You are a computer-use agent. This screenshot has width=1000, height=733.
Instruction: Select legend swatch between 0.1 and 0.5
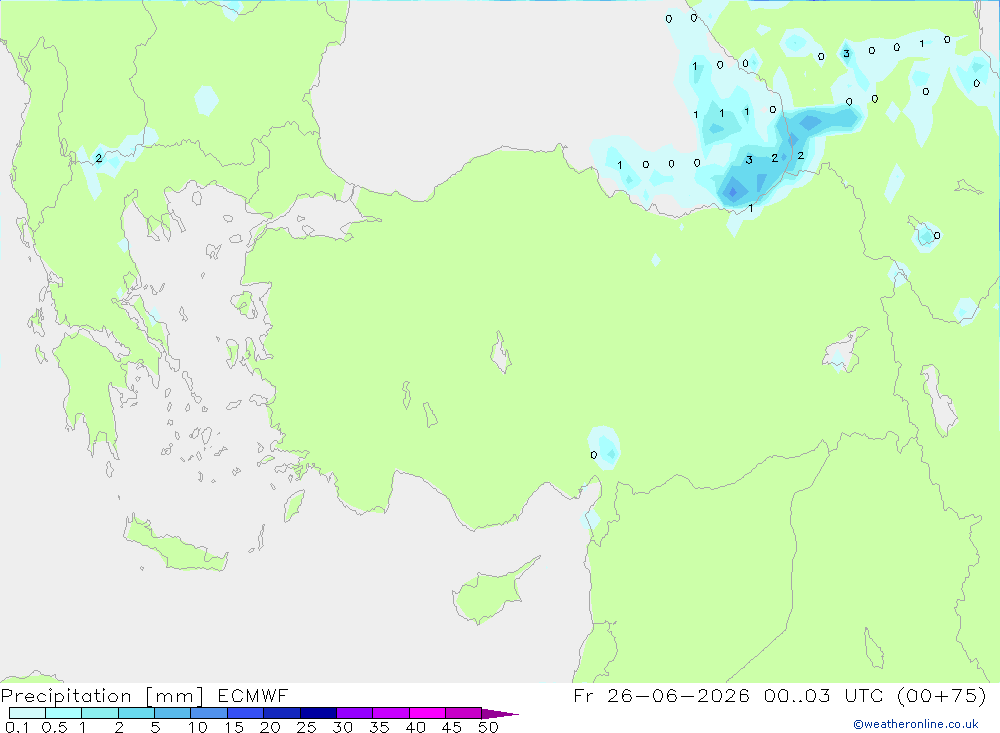(27, 713)
